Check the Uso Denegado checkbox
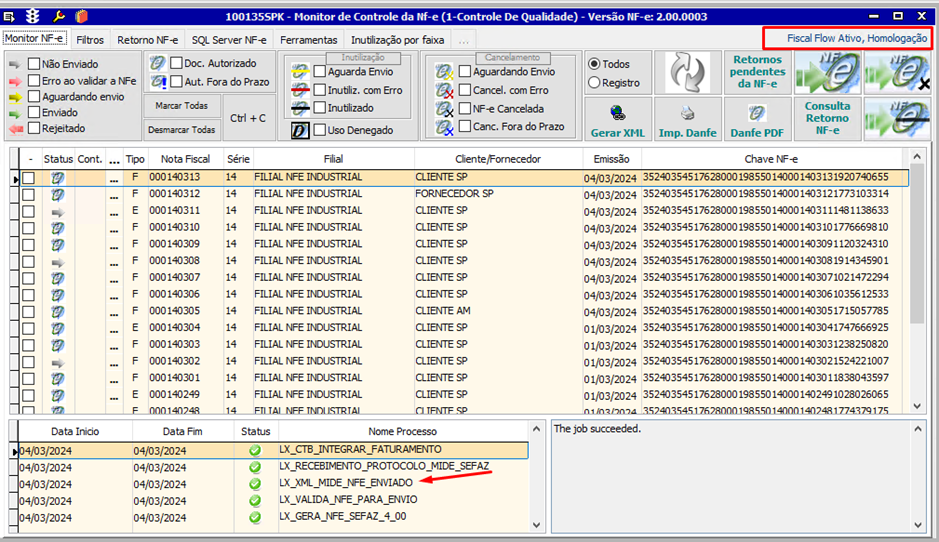The height and width of the screenshot is (542, 939). (x=320, y=130)
